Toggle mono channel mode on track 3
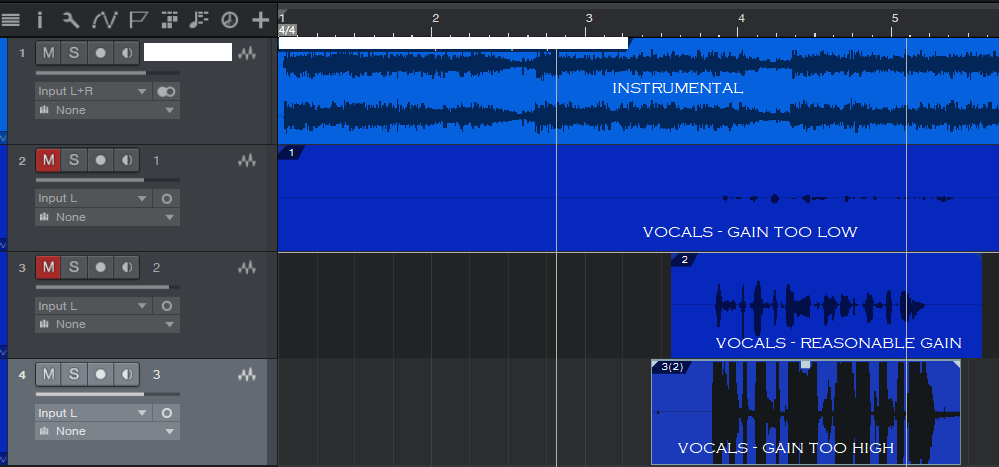Viewport: 999px width, 467px height. 166,306
